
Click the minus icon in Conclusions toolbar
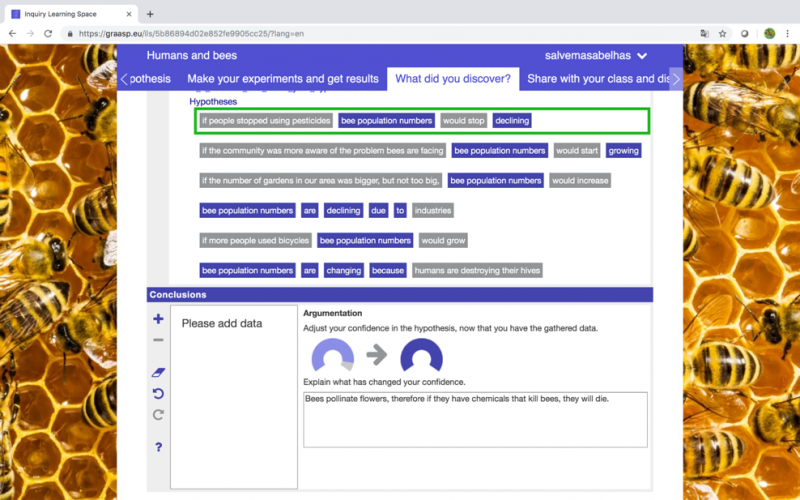click(158, 340)
